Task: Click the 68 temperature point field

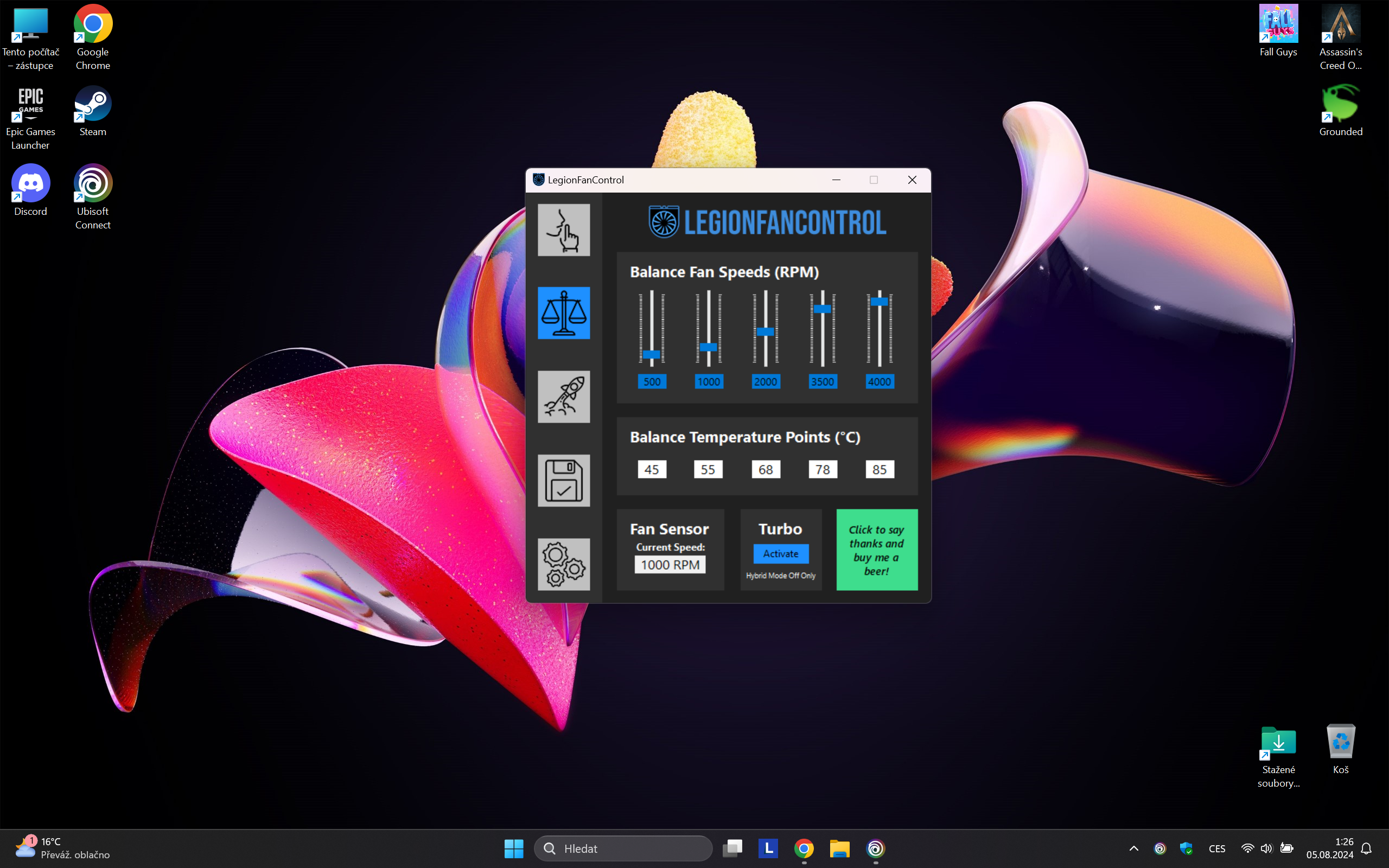Action: point(766,470)
